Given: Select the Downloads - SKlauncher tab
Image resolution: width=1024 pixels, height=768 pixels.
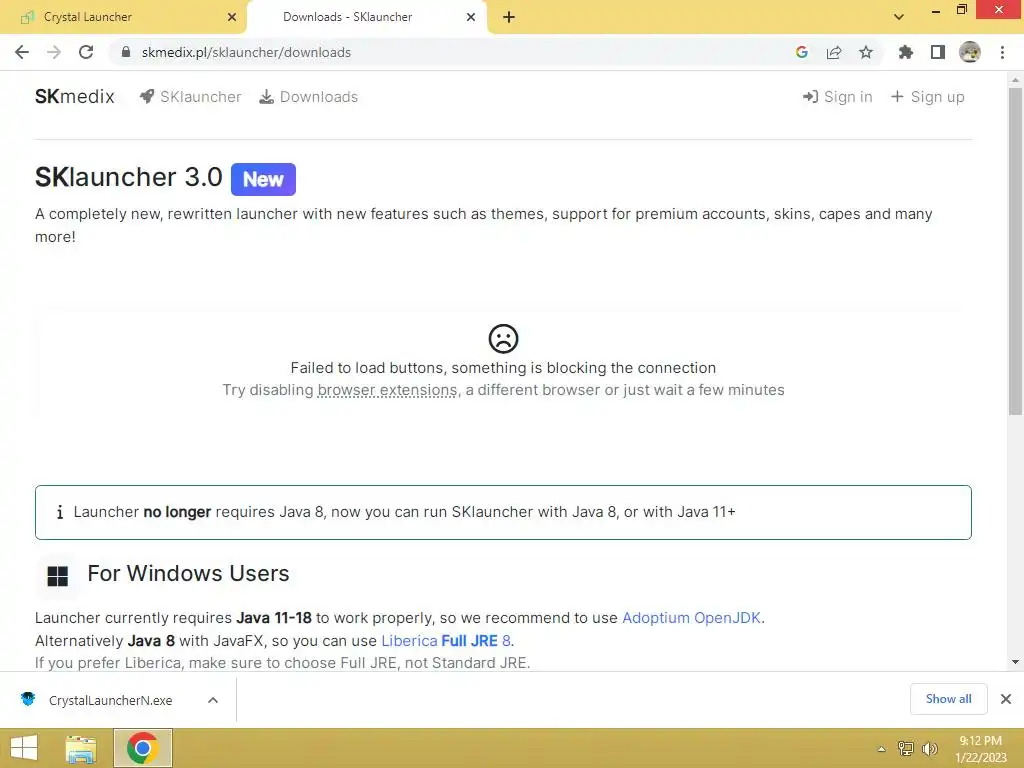Looking at the screenshot, I should point(367,17).
